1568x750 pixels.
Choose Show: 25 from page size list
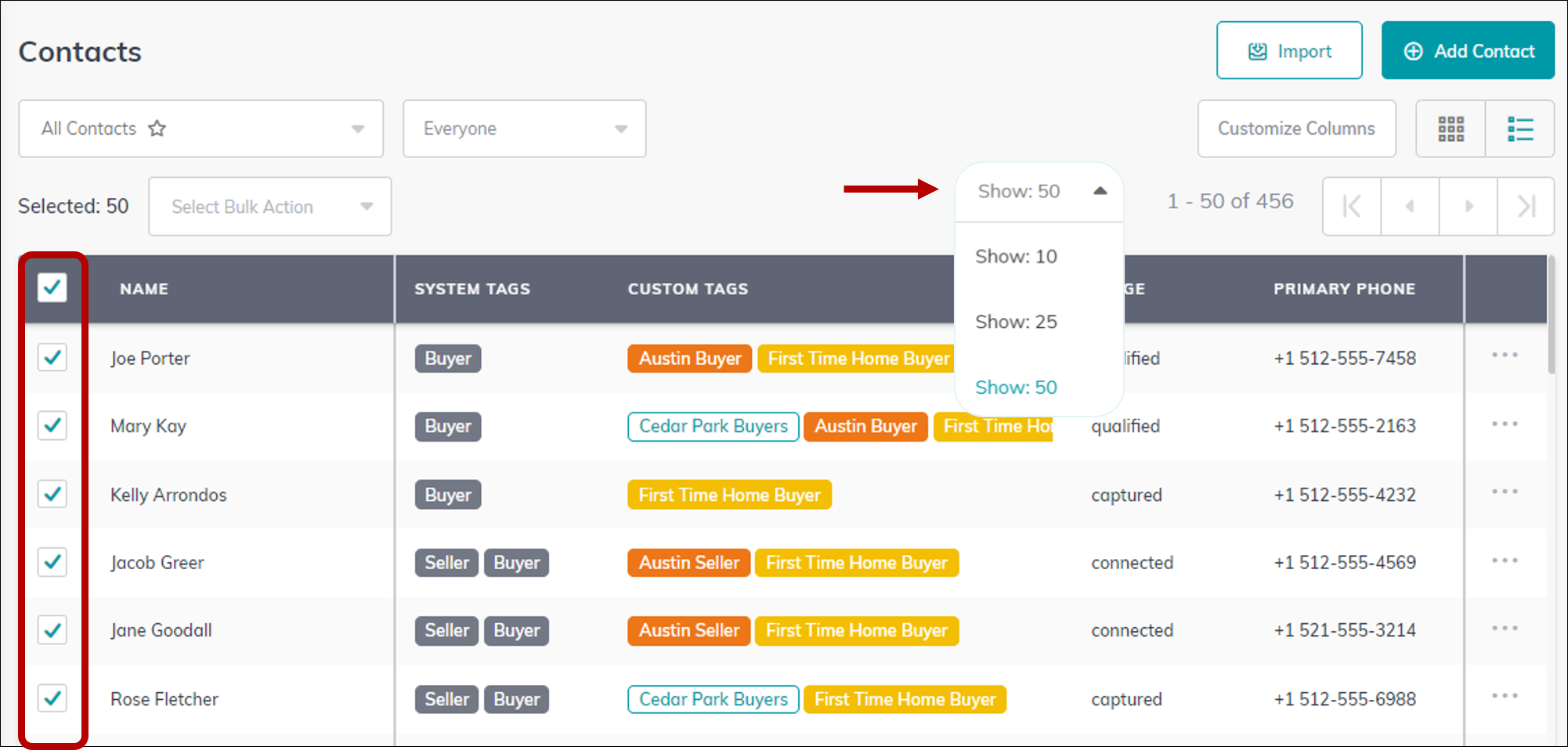pyautogui.click(x=1016, y=322)
